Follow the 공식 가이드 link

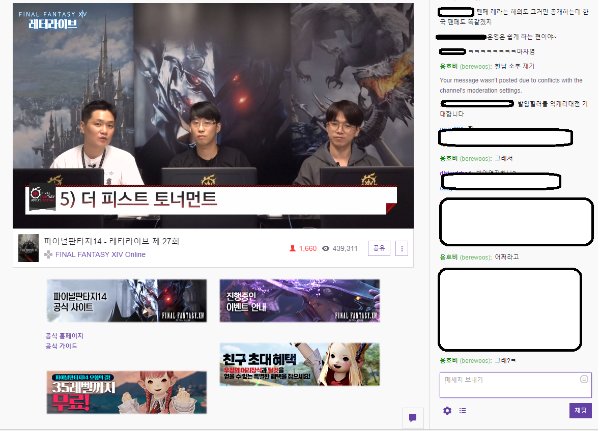tap(61, 346)
